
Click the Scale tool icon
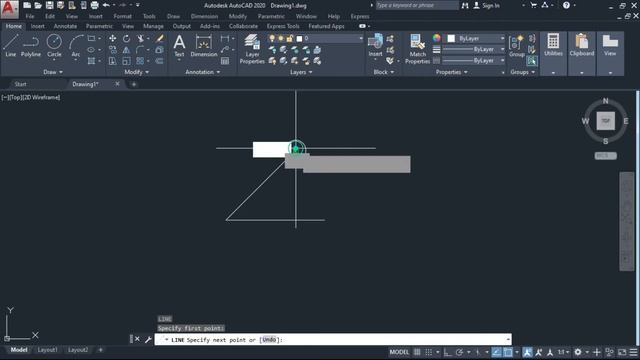click(127, 61)
